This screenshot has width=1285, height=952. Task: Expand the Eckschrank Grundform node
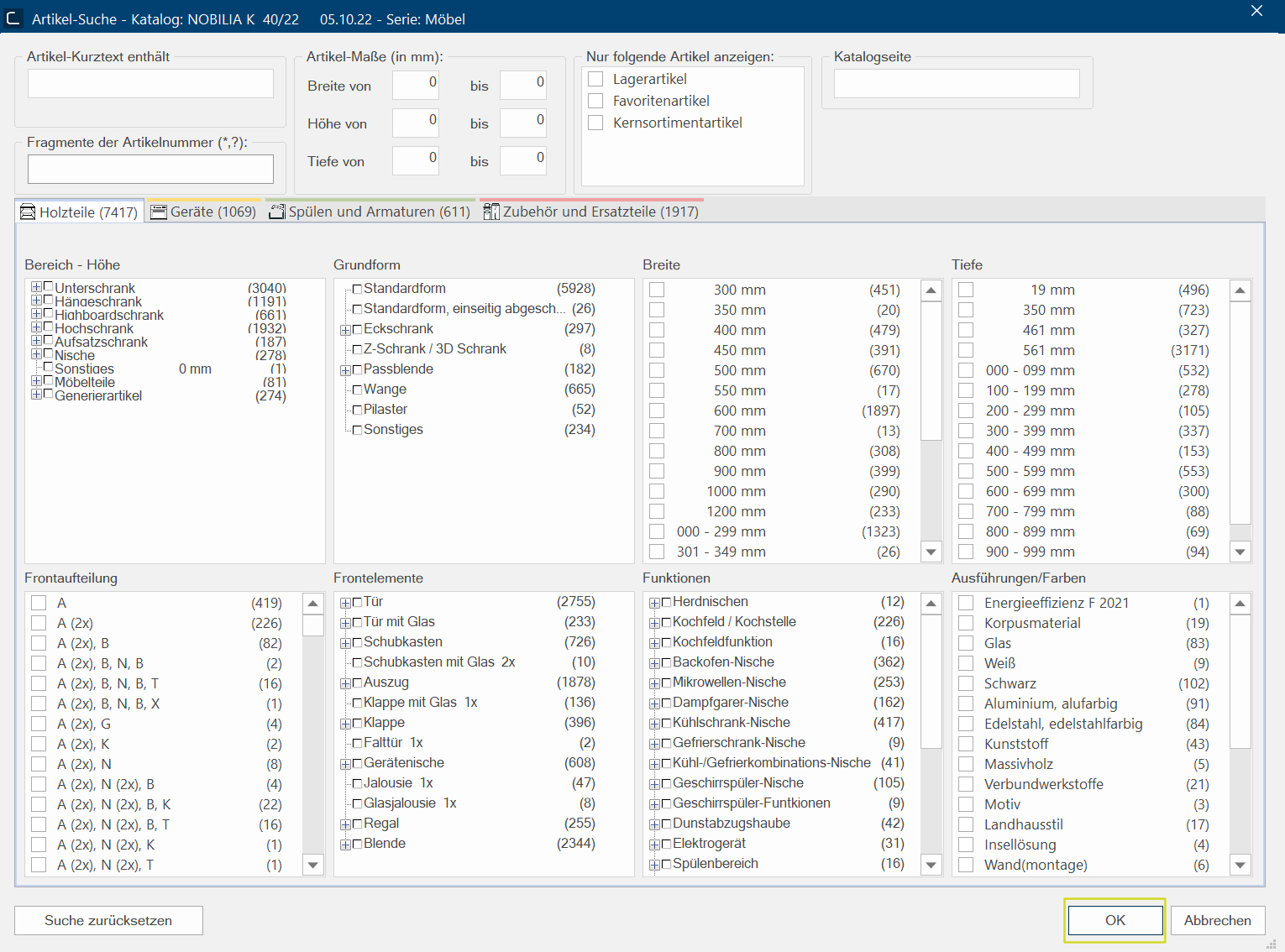pyautogui.click(x=345, y=330)
